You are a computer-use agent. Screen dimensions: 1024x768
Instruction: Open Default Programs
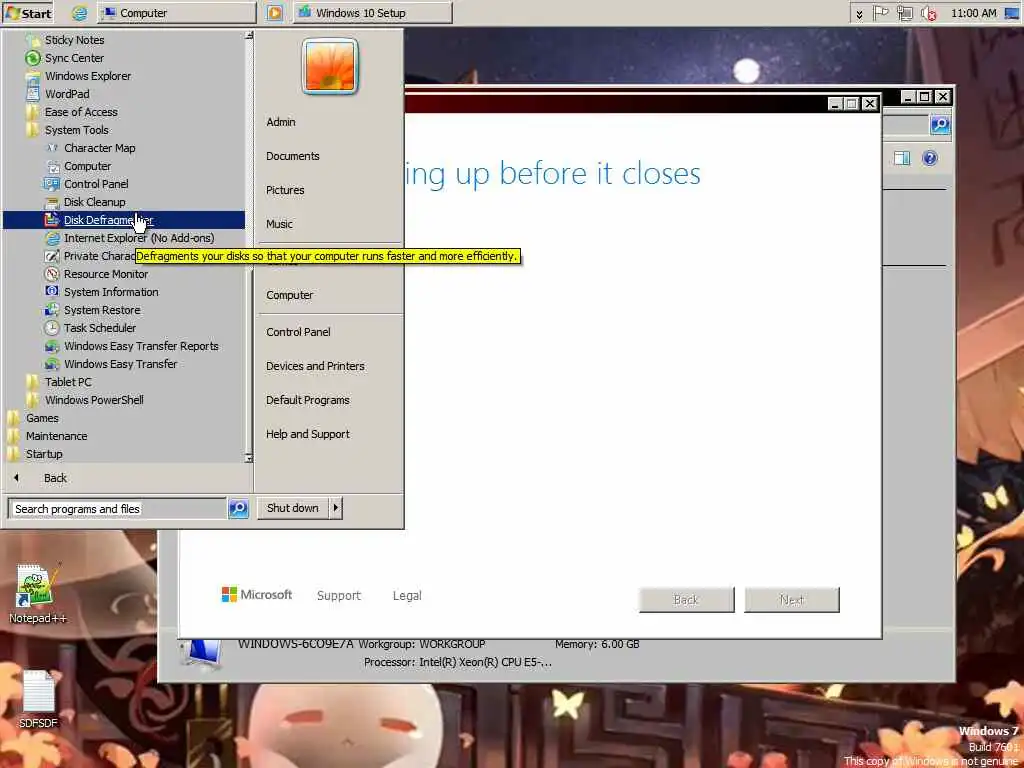pyautogui.click(x=308, y=400)
